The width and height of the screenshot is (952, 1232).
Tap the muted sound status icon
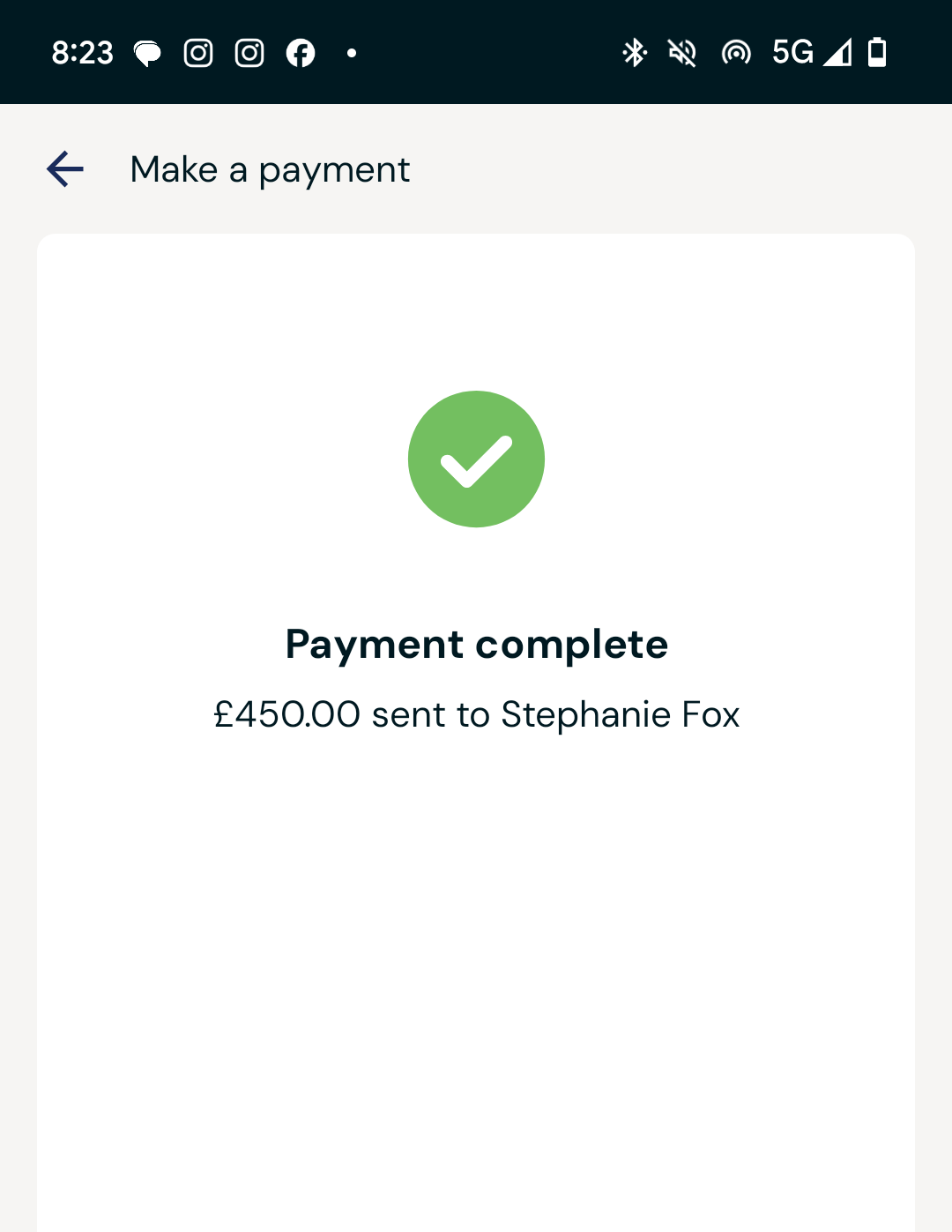[683, 53]
